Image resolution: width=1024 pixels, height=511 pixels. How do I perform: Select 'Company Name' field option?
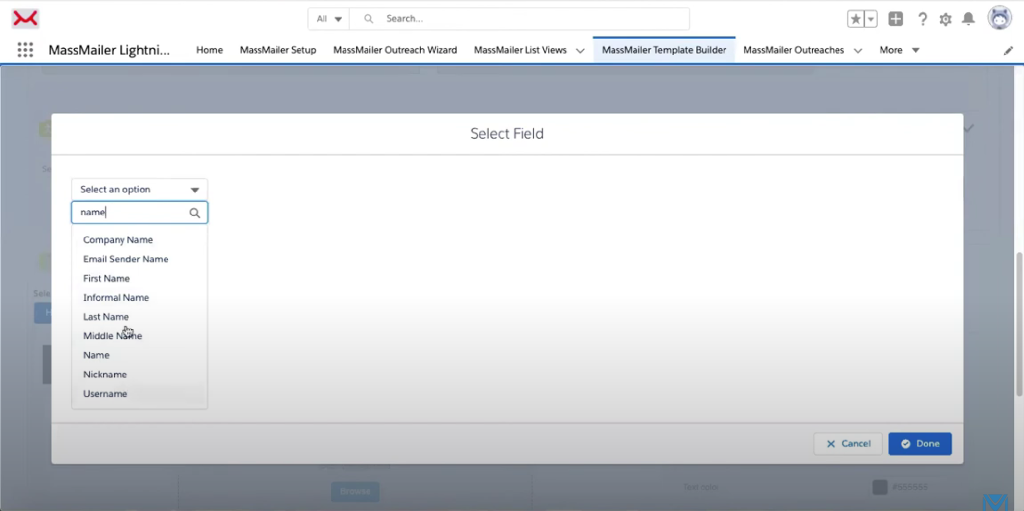118,240
